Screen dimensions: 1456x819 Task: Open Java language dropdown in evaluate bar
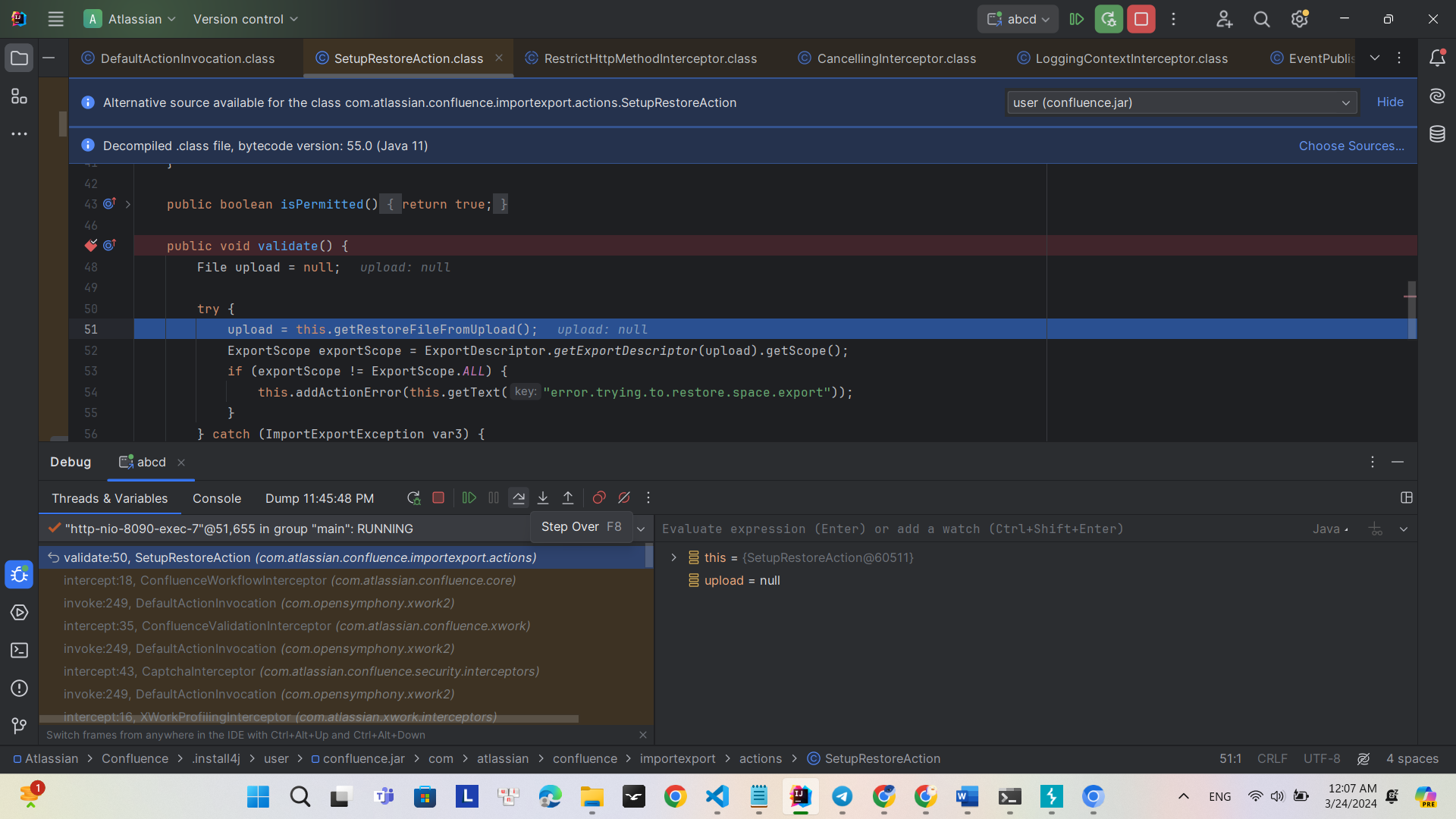(1331, 529)
